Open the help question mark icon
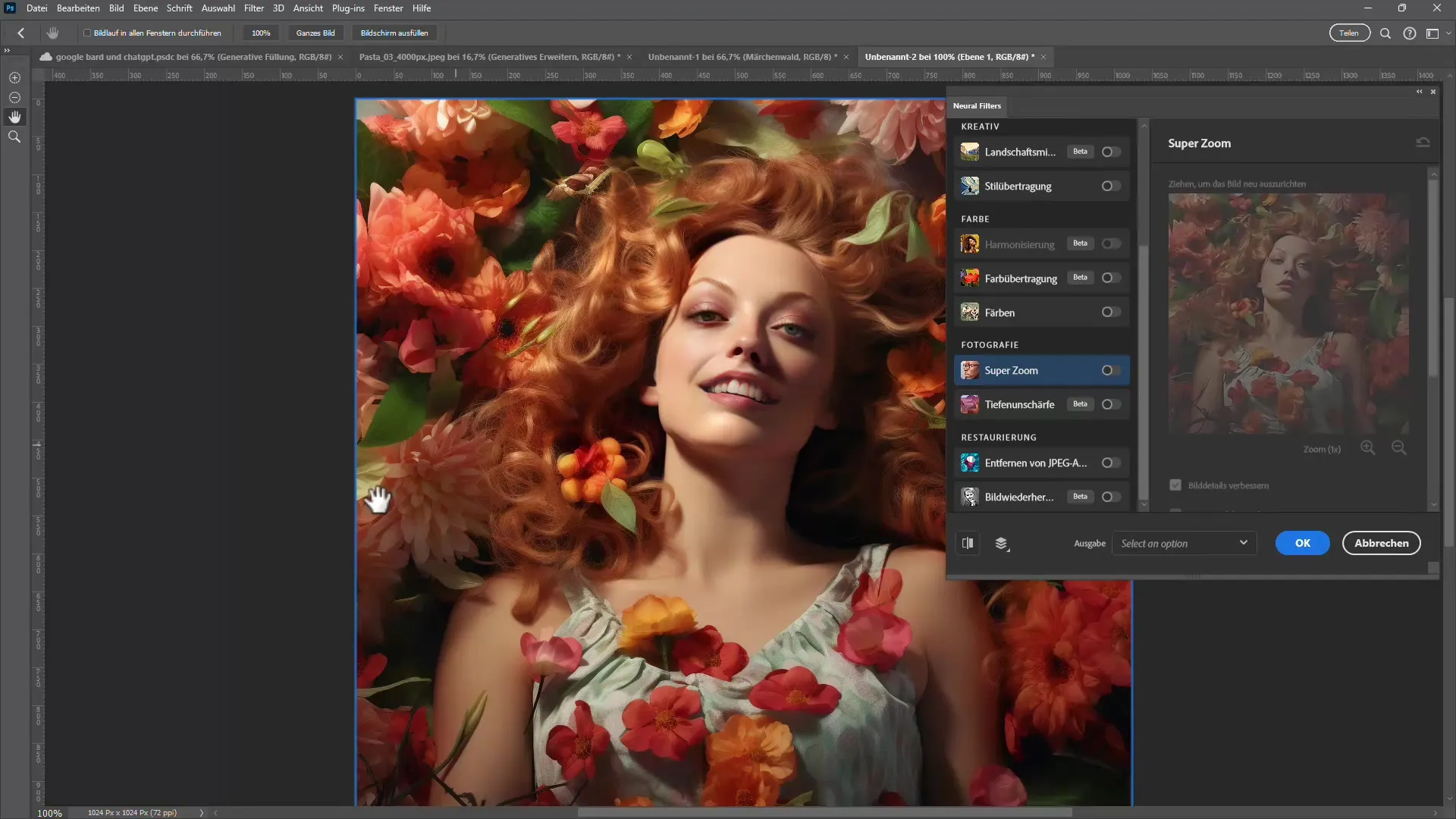Screen dimensions: 1456x819 [1410, 33]
